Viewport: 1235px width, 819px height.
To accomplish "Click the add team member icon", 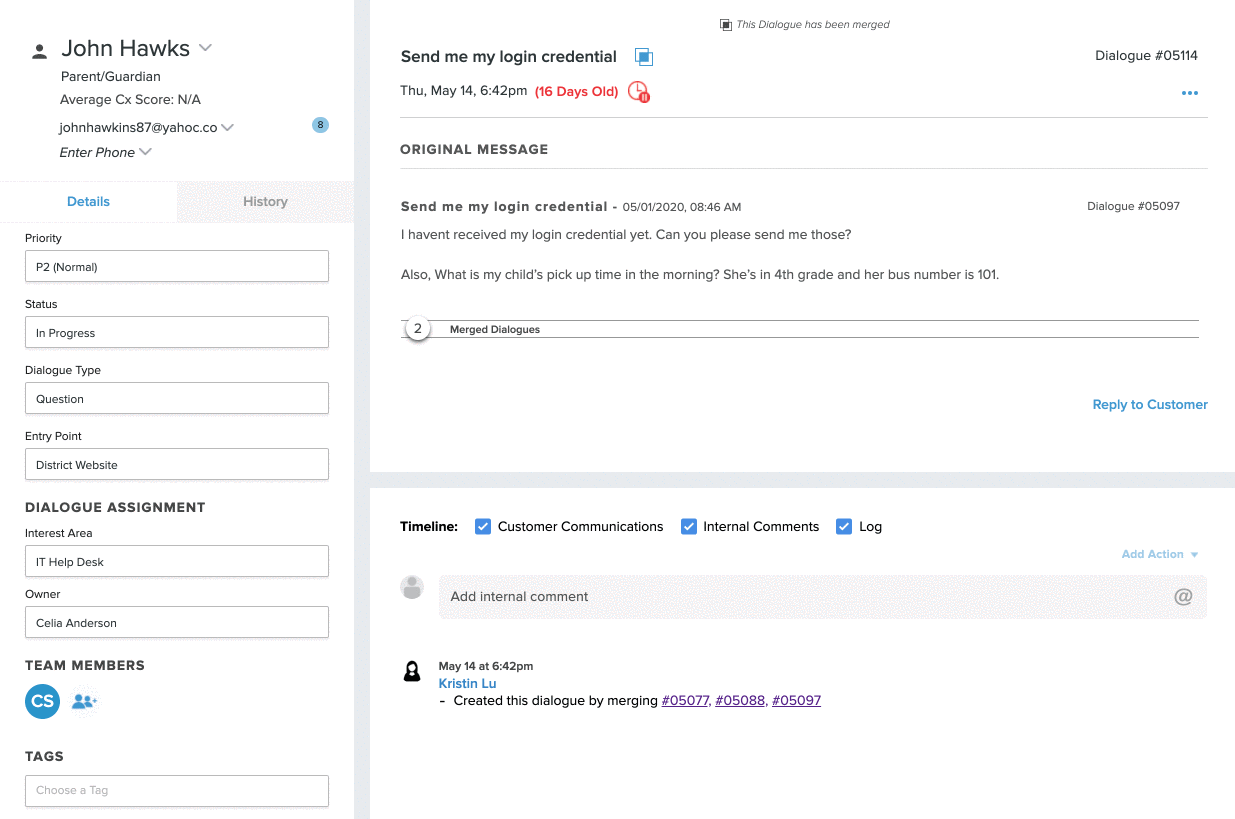I will coord(84,702).
